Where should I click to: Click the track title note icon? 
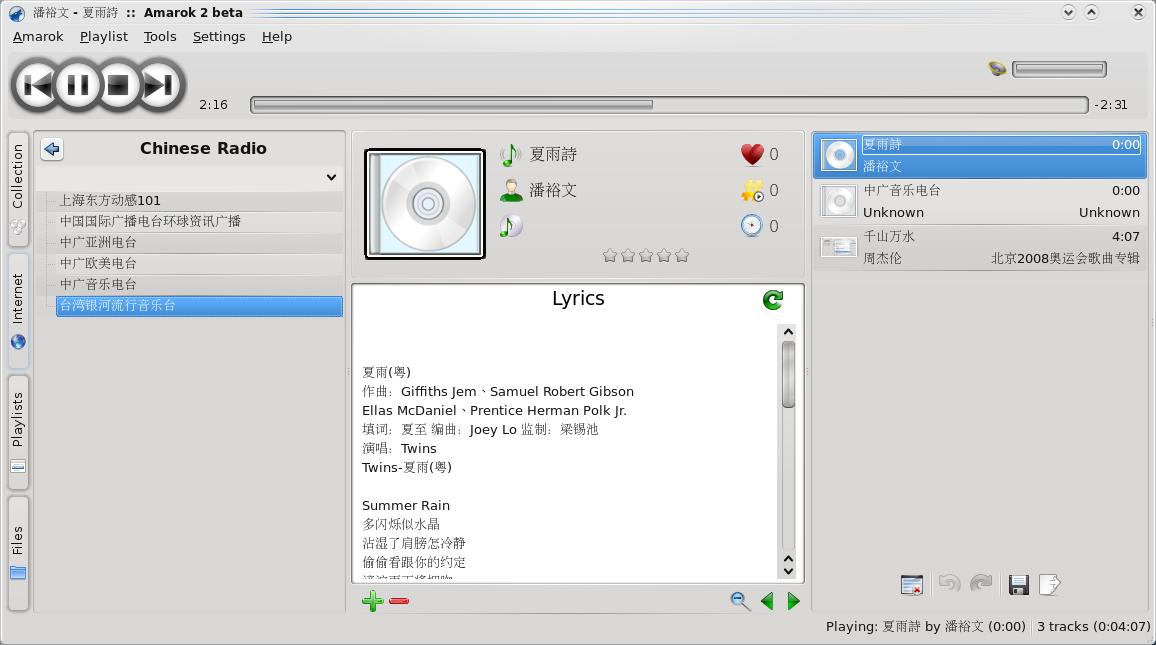[x=510, y=155]
